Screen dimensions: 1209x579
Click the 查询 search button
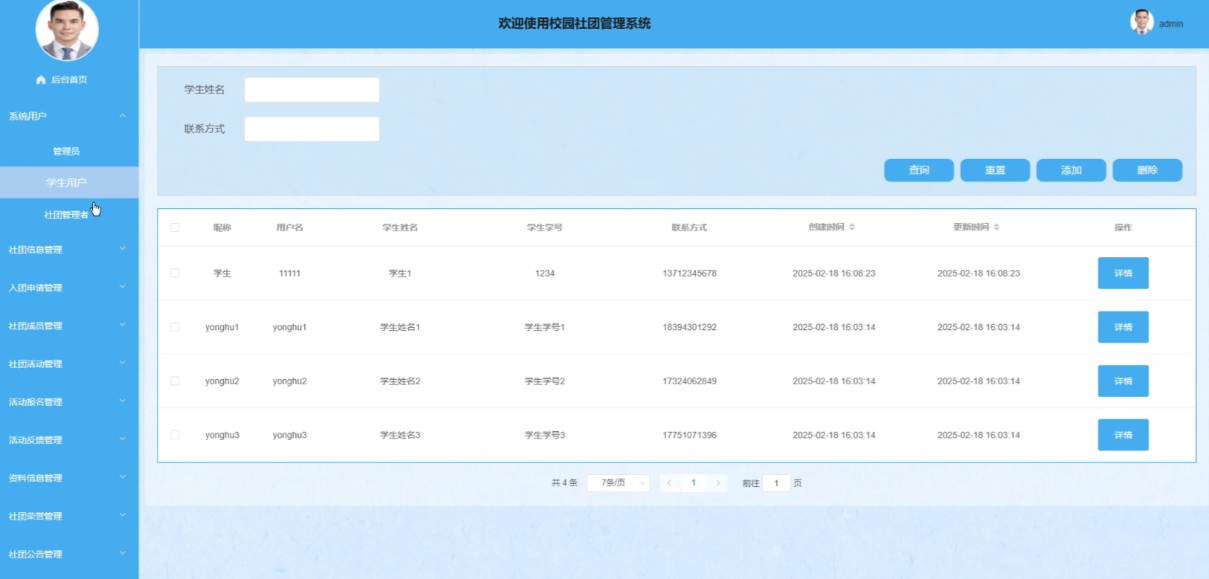(919, 170)
